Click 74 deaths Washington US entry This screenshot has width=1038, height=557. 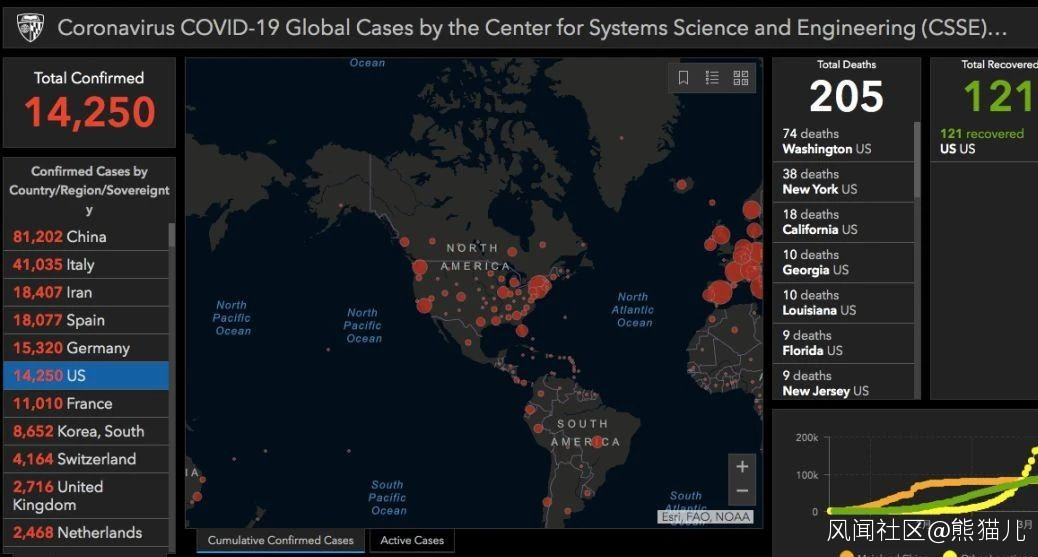click(x=843, y=141)
